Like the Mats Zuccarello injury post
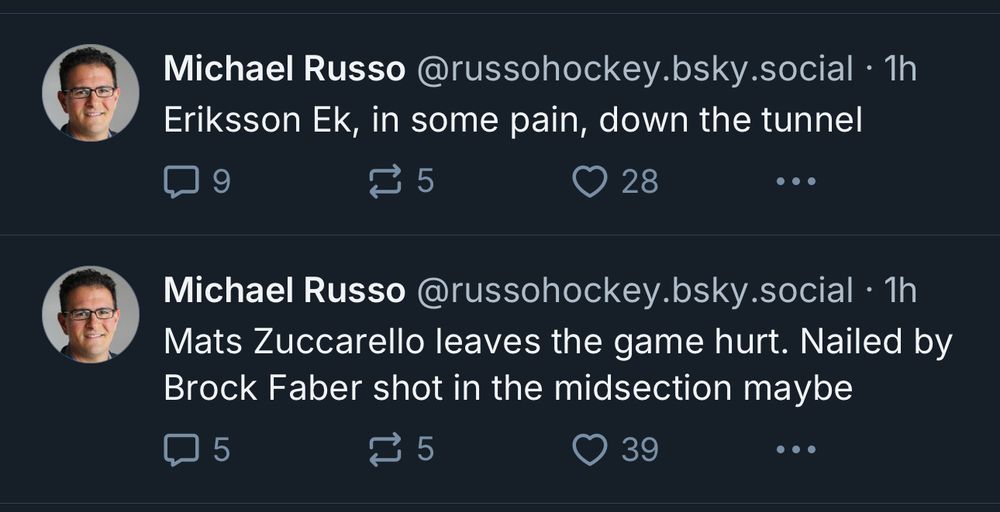1000x512 pixels. [x=590, y=449]
